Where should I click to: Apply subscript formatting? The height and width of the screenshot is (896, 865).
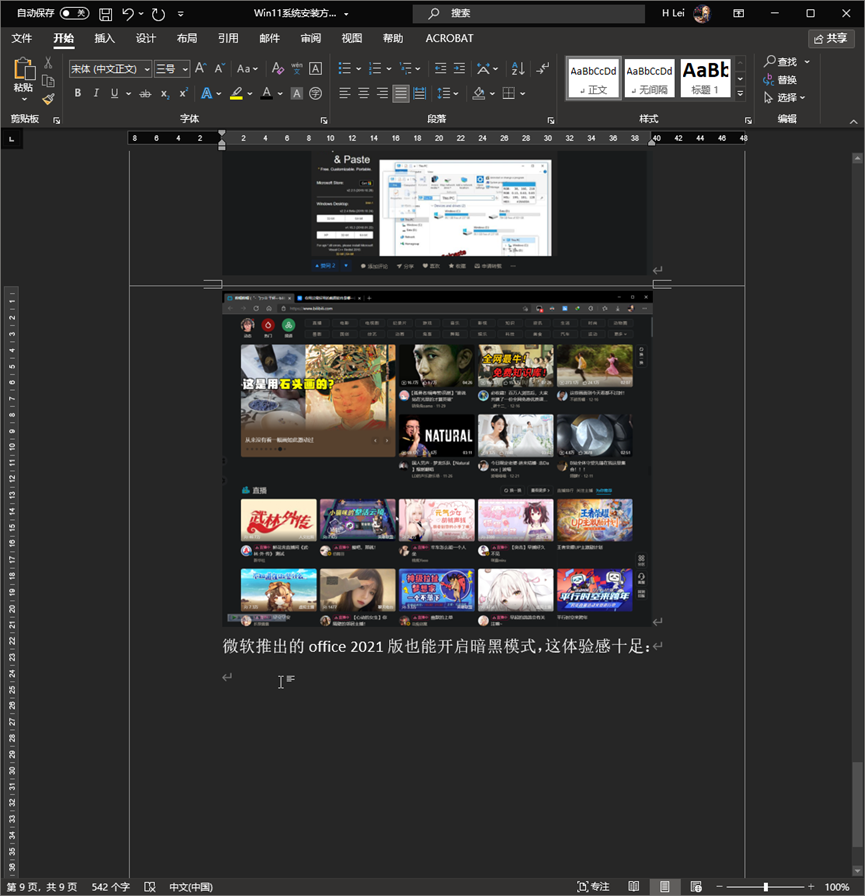[165, 93]
